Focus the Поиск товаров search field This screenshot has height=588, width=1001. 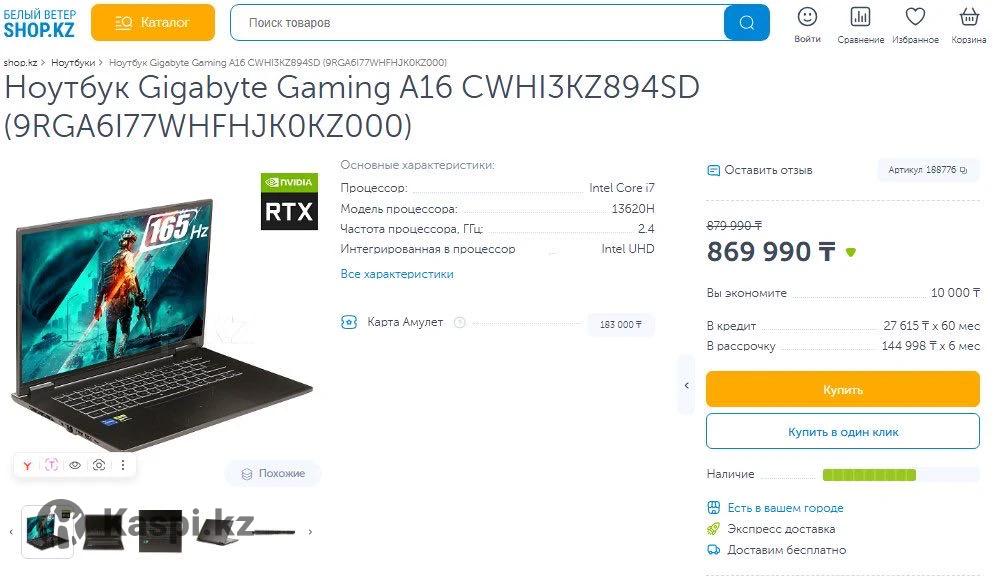point(477,23)
